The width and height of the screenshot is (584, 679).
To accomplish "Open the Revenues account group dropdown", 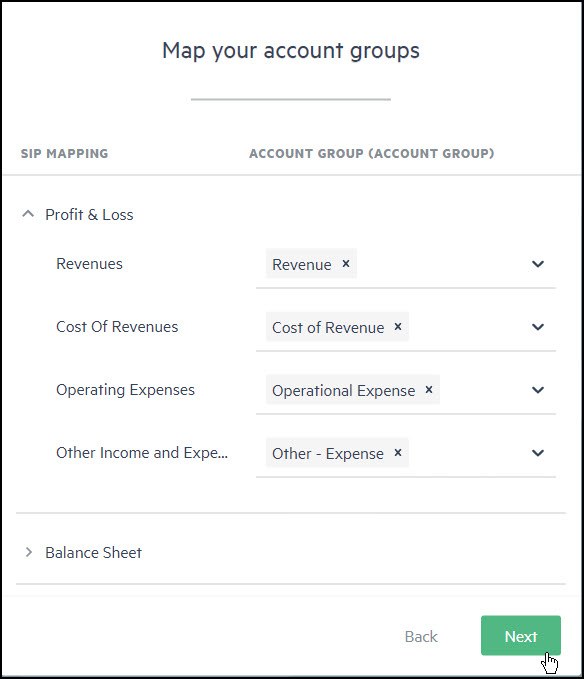I will click(538, 264).
